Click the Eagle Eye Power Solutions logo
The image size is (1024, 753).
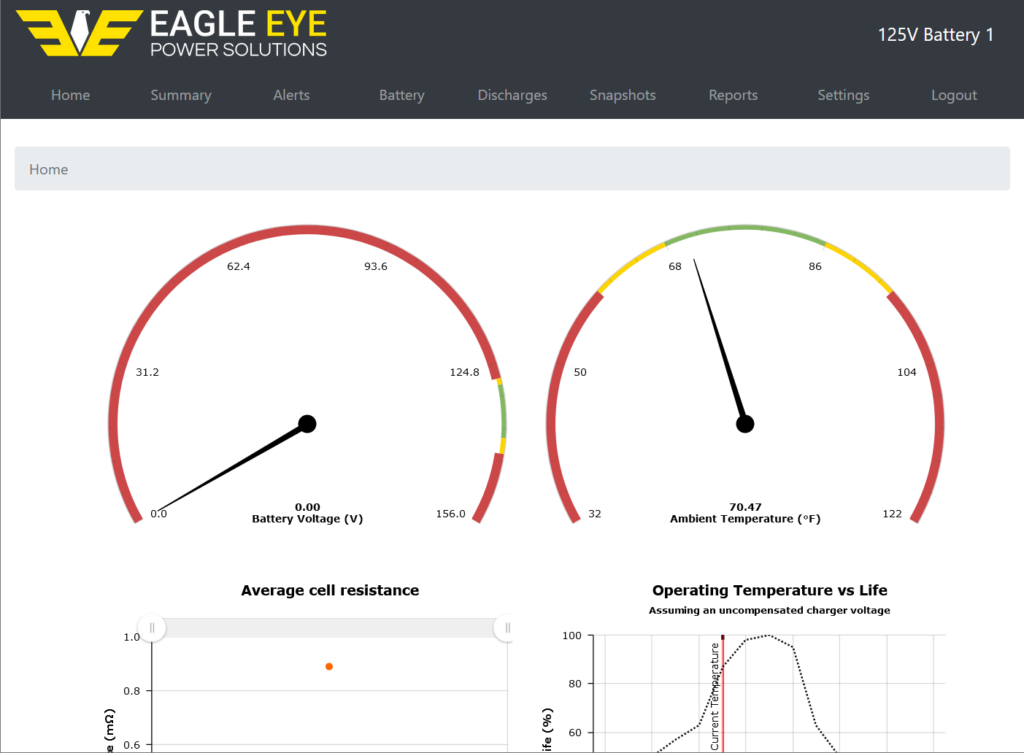pos(172,33)
